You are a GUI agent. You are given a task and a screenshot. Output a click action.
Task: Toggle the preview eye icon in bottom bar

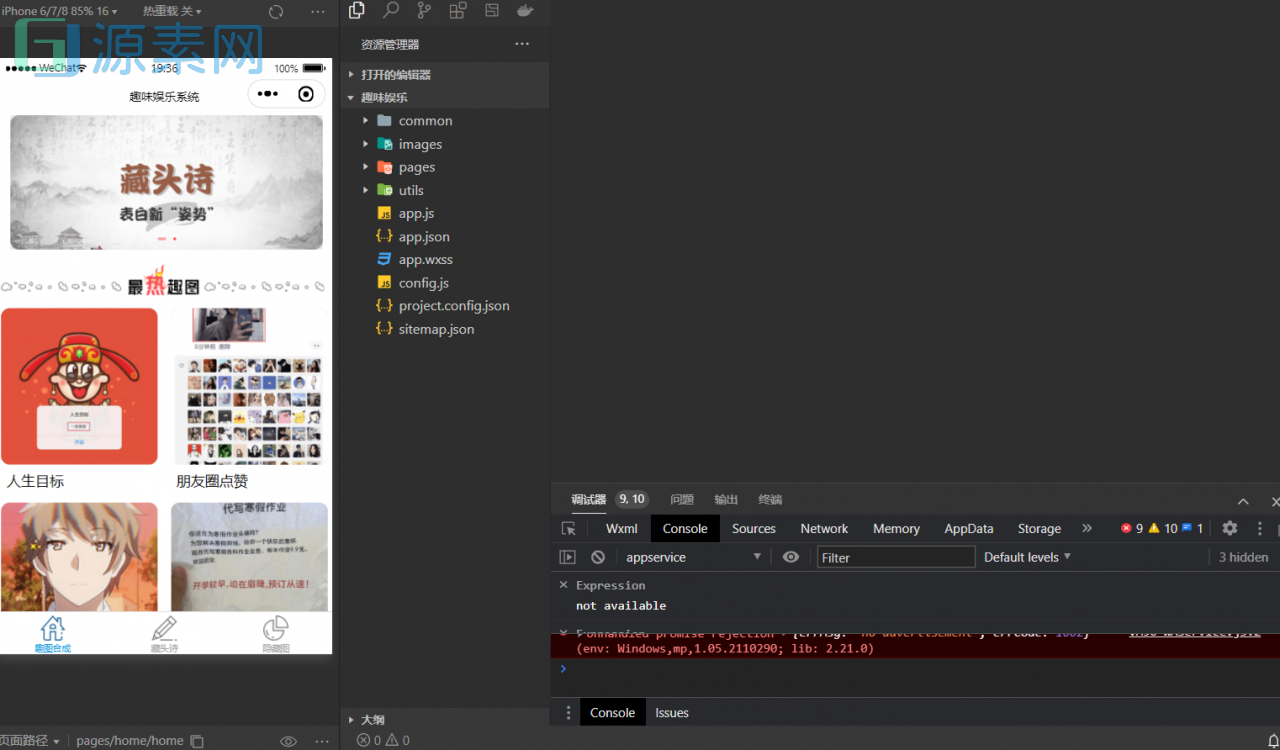tap(288, 741)
